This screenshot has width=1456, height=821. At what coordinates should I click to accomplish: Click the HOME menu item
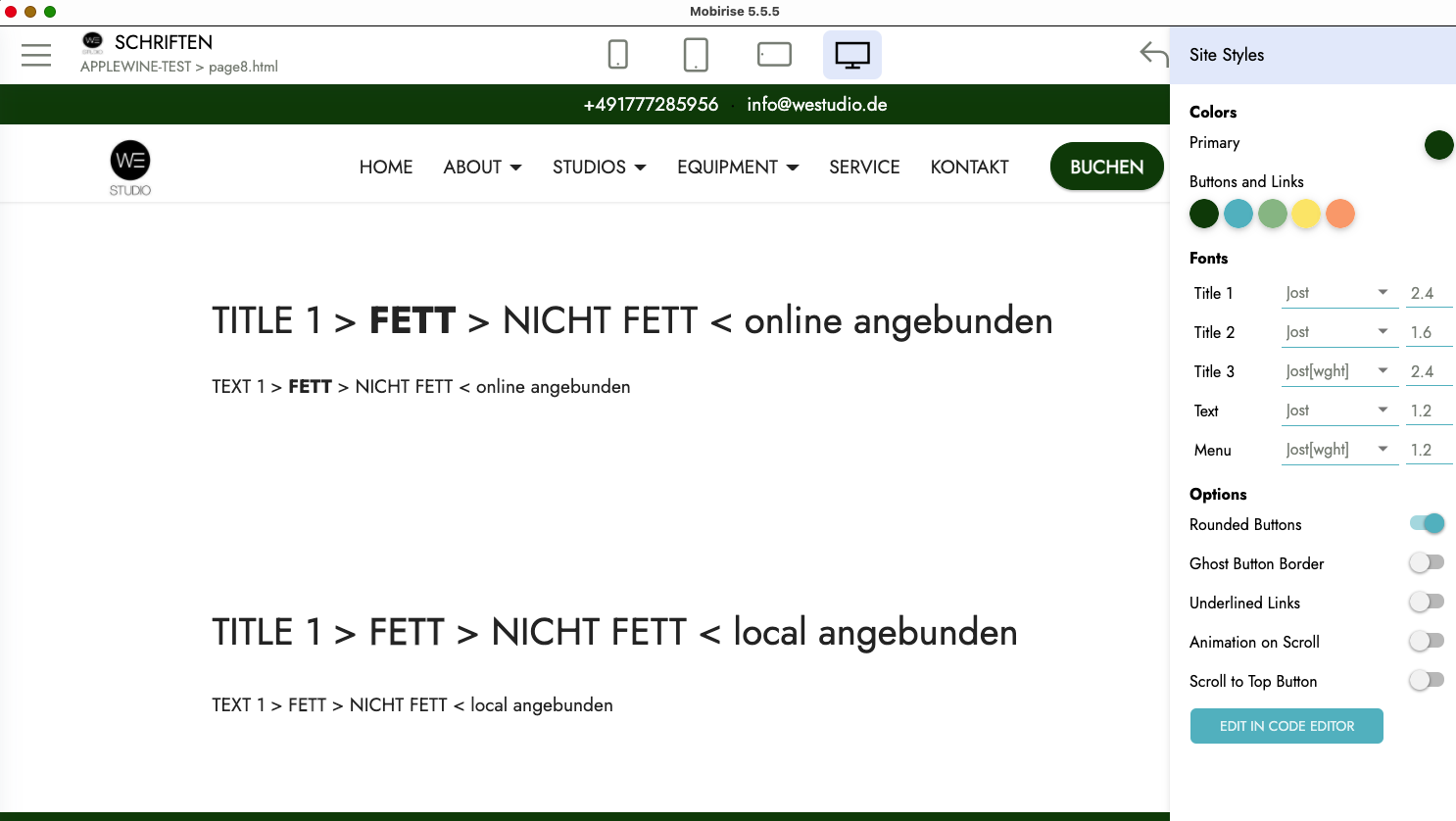tap(386, 168)
